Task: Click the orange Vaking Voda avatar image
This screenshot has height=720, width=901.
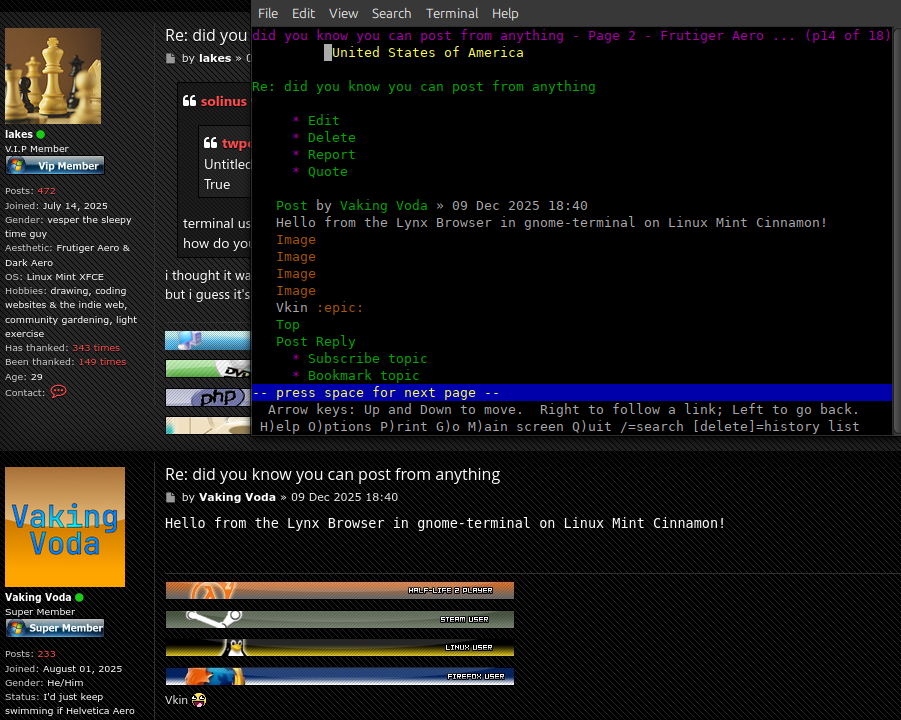Action: (x=65, y=527)
